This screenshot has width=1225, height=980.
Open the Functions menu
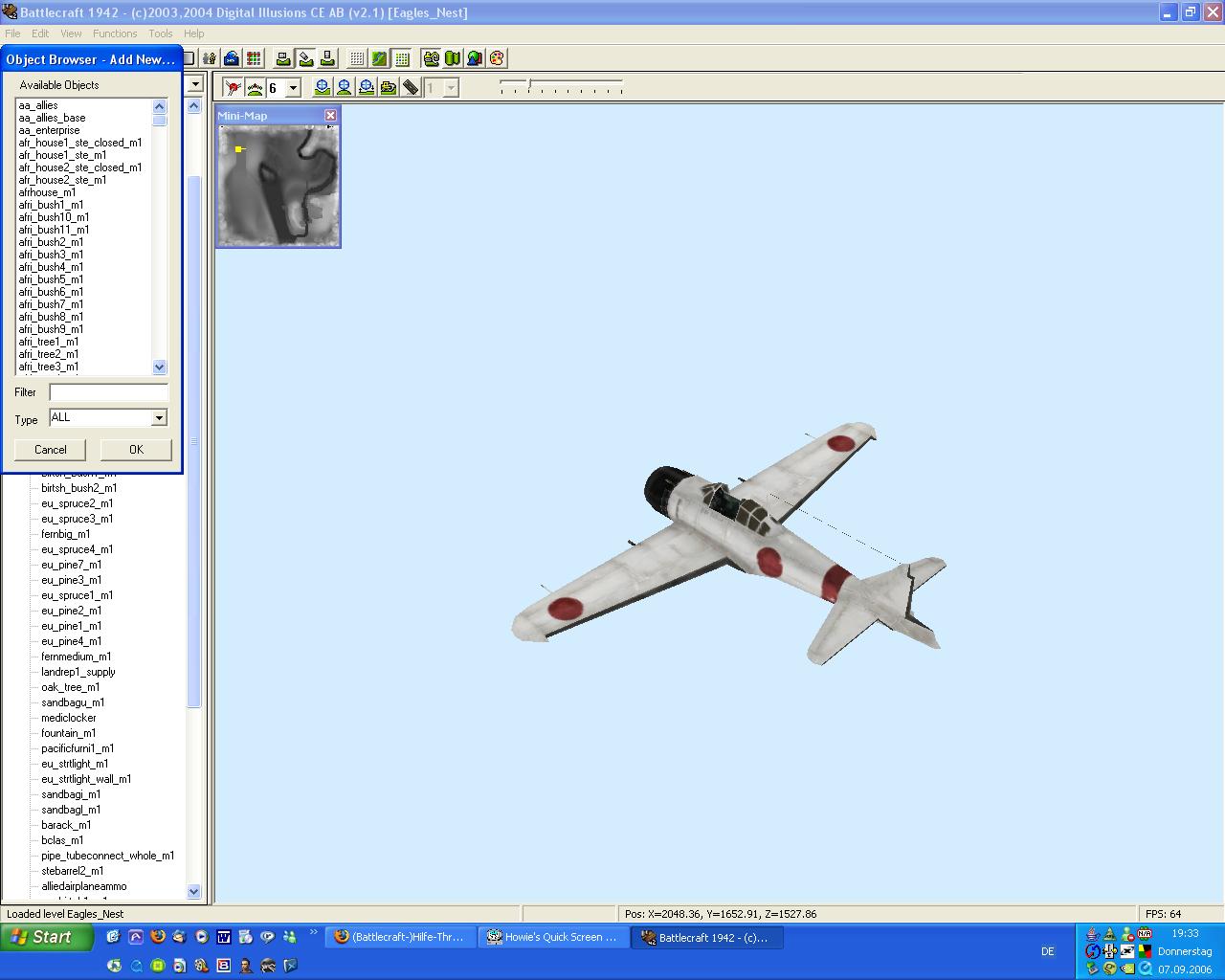pyautogui.click(x=115, y=33)
